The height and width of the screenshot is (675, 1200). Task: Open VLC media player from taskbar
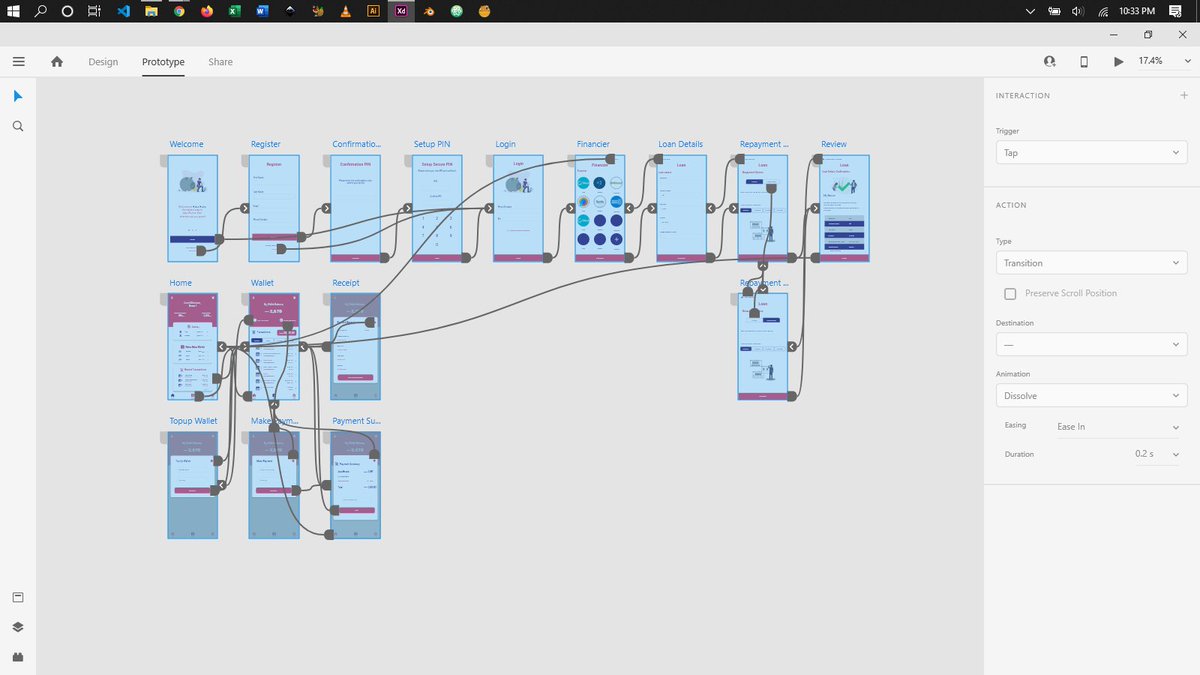tap(345, 11)
